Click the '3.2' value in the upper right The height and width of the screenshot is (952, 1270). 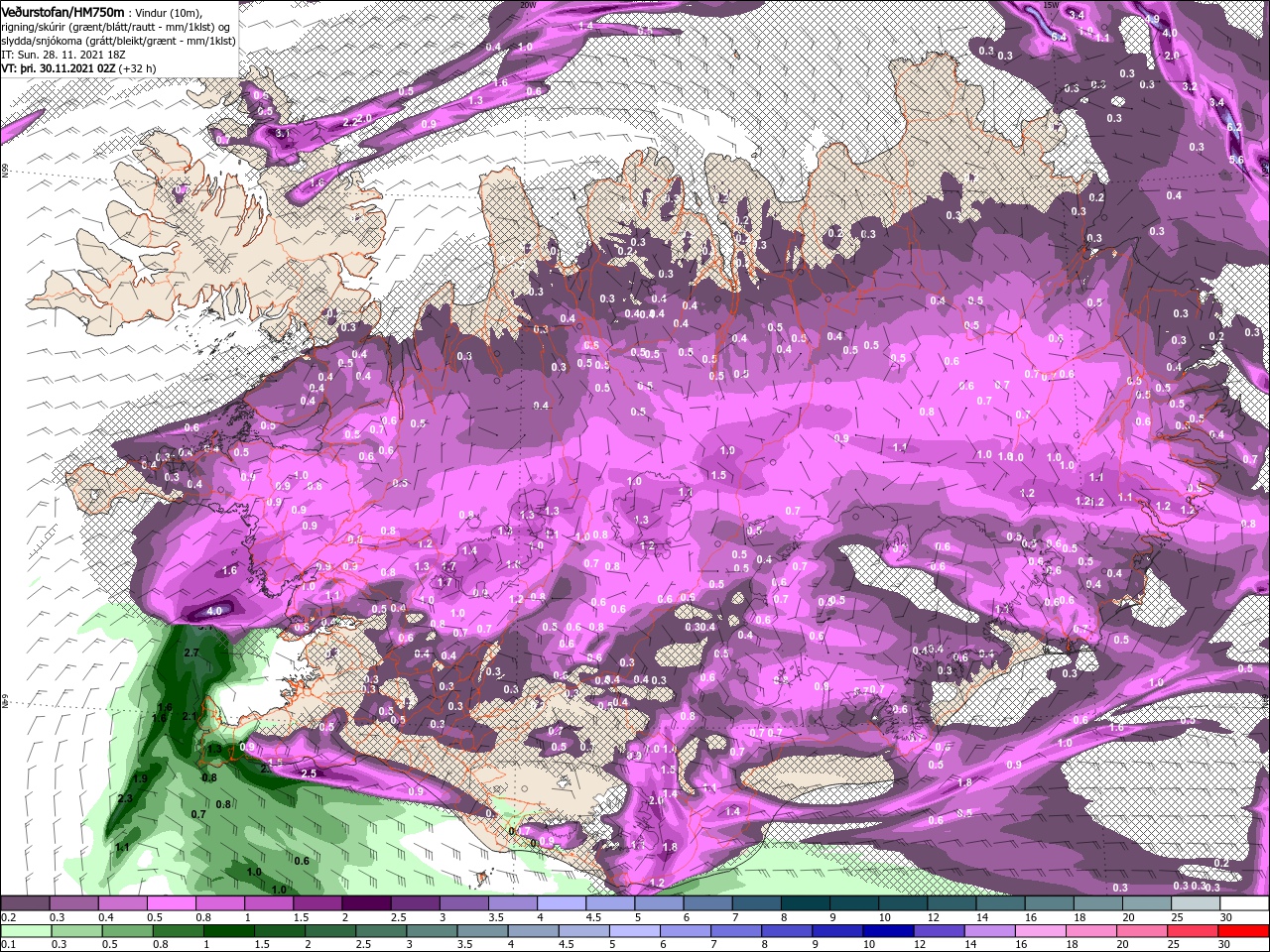click(1191, 86)
